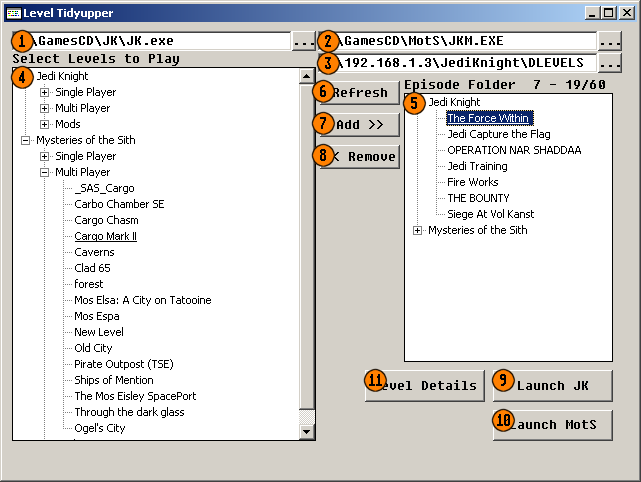Click the Level Tidyupper title bar icon
Viewport: 641px width, 482px height.
coord(13,13)
